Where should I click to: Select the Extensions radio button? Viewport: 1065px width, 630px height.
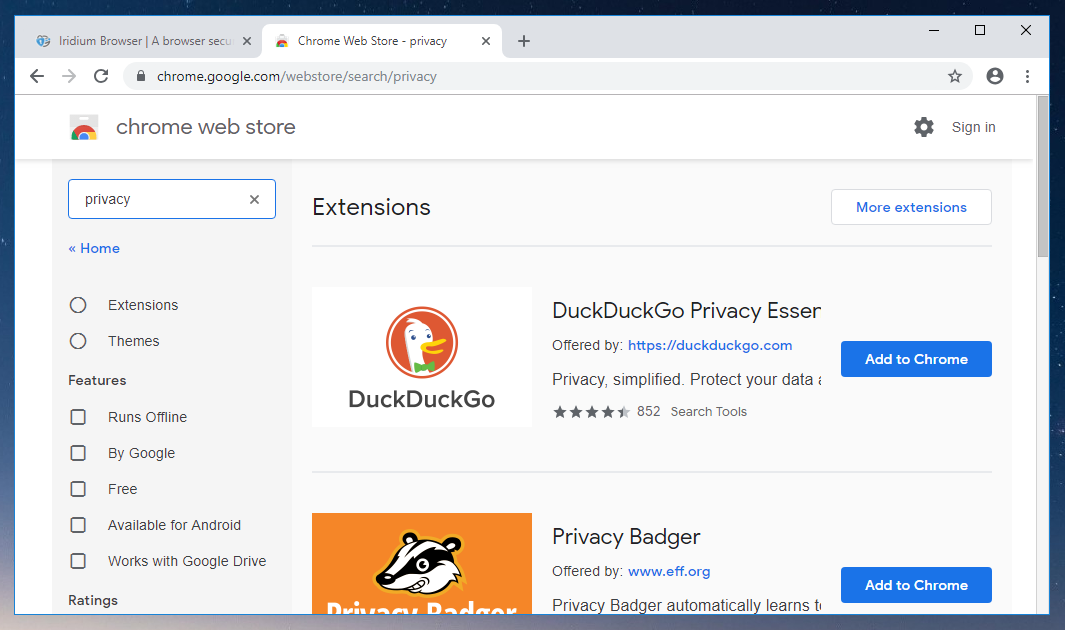pos(78,305)
